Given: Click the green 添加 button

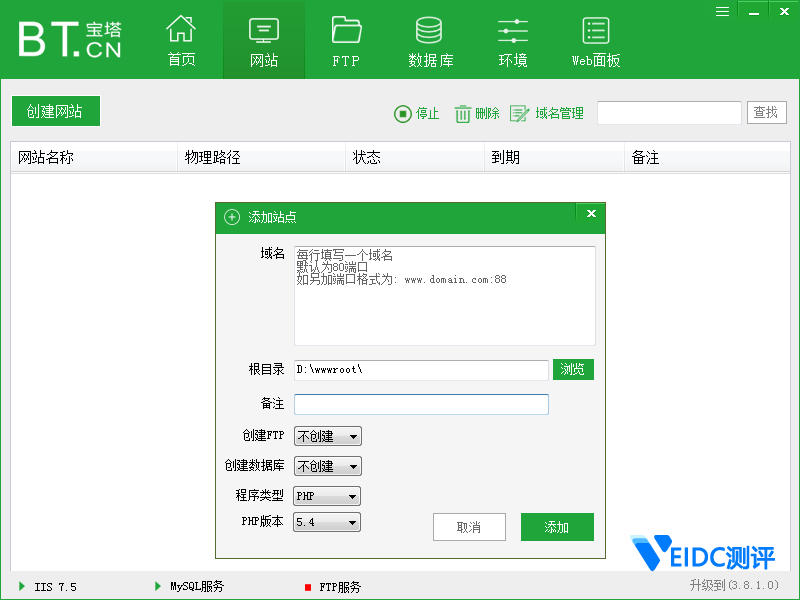Looking at the screenshot, I should (557, 527).
